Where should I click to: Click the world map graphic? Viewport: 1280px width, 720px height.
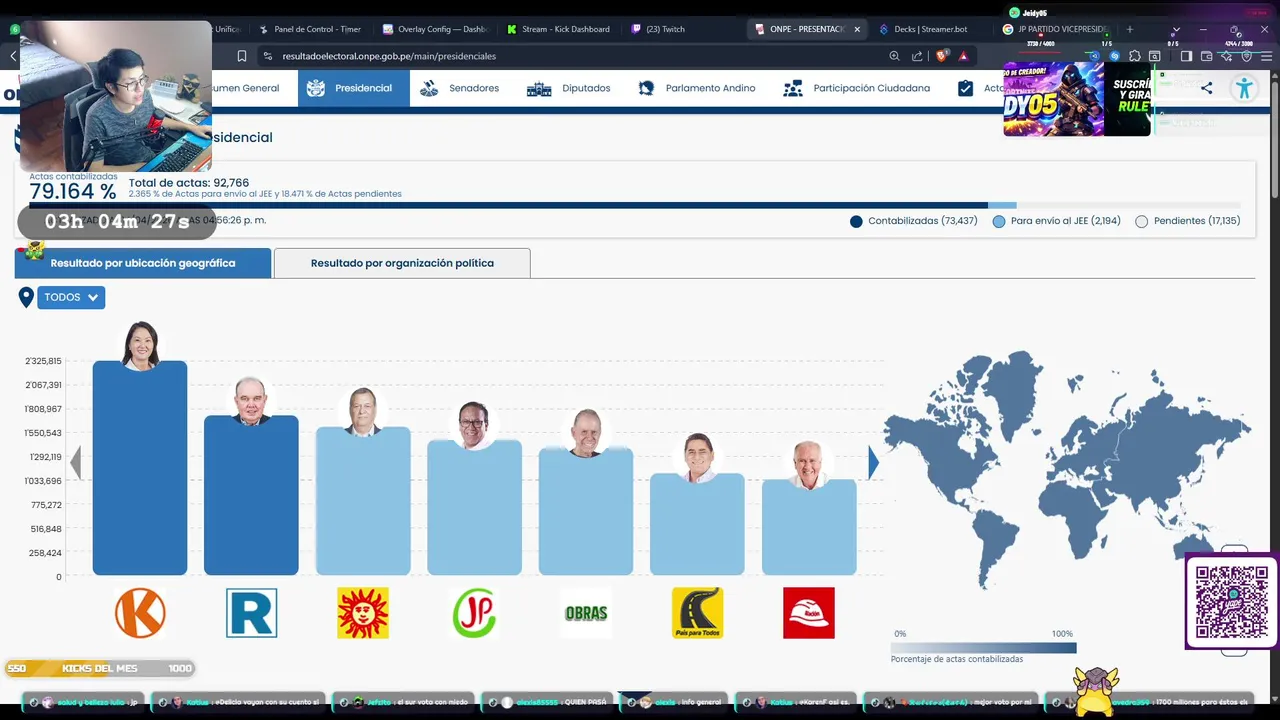[x=1067, y=468]
